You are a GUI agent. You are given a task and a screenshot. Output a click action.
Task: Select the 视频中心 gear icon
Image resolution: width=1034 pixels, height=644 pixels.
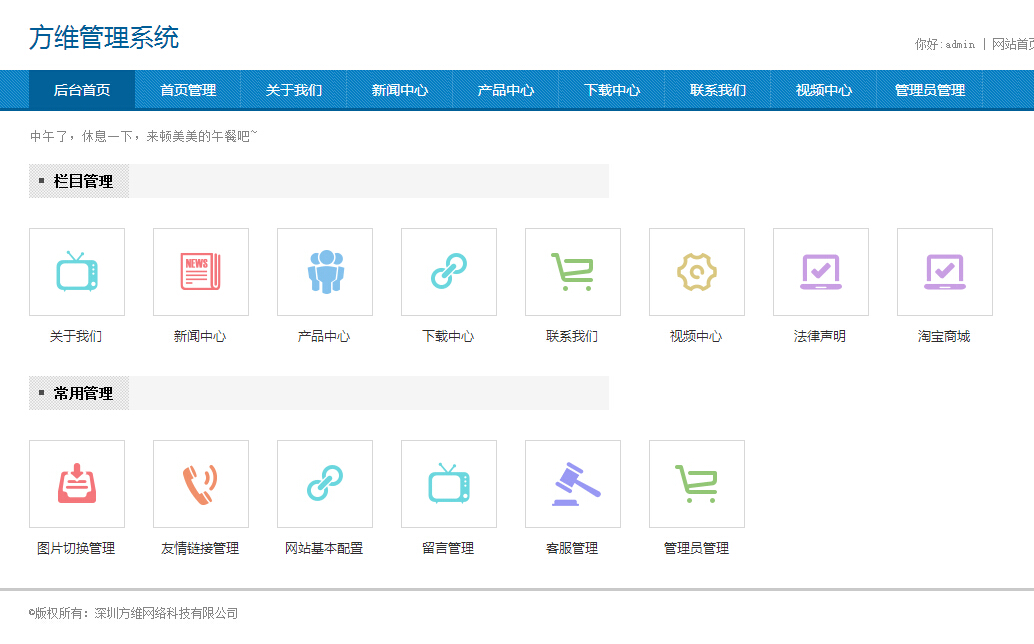pyautogui.click(x=696, y=271)
